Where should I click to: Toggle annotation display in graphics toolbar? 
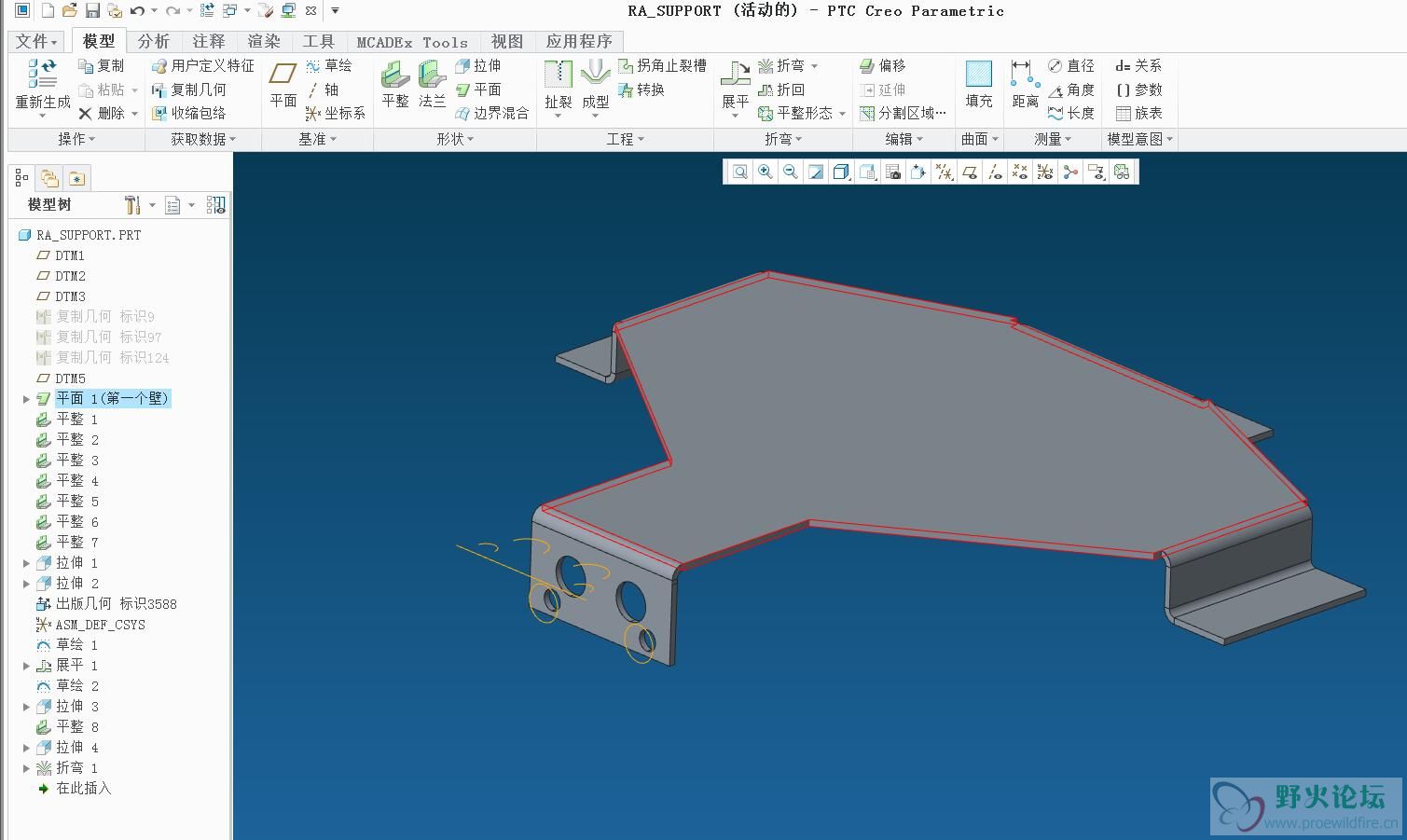[x=1096, y=172]
